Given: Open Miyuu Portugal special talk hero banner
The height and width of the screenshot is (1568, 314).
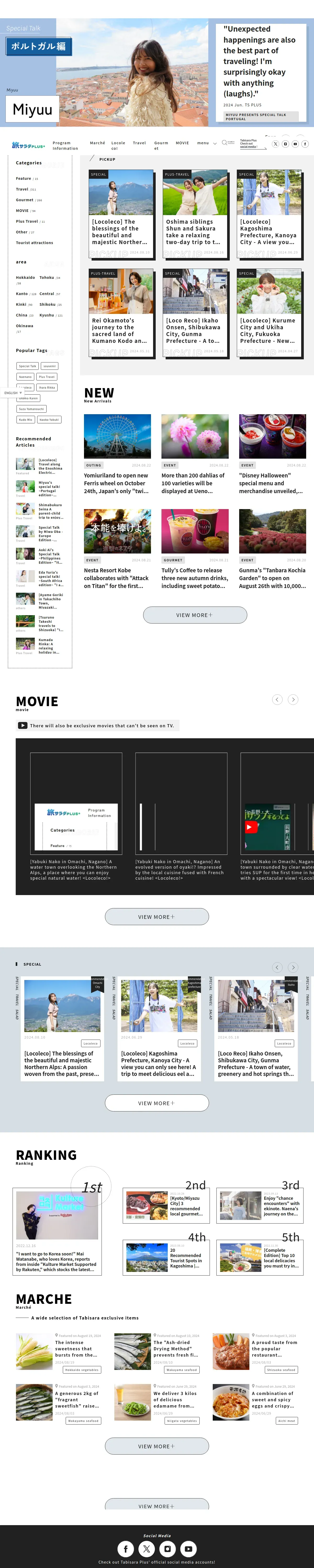Looking at the screenshot, I should coord(157,72).
